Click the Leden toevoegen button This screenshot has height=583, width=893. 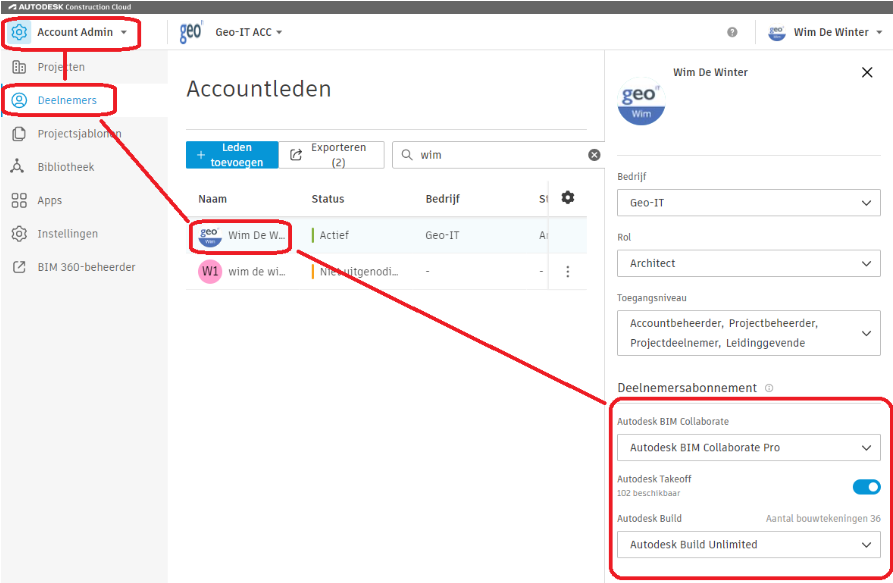coord(232,155)
